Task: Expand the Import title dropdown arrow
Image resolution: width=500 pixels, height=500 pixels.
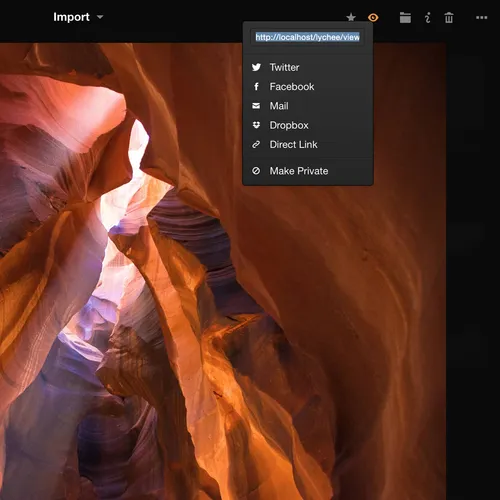Action: [x=100, y=17]
